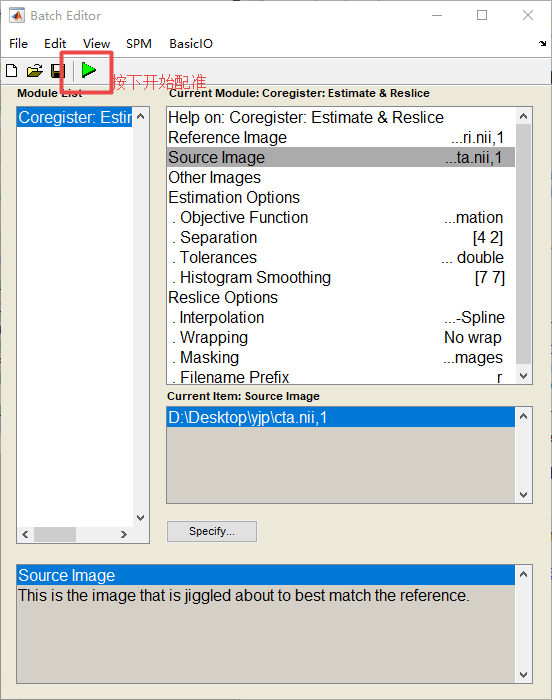This screenshot has width=552, height=700.
Task: Click the Specify... button
Action: click(212, 531)
